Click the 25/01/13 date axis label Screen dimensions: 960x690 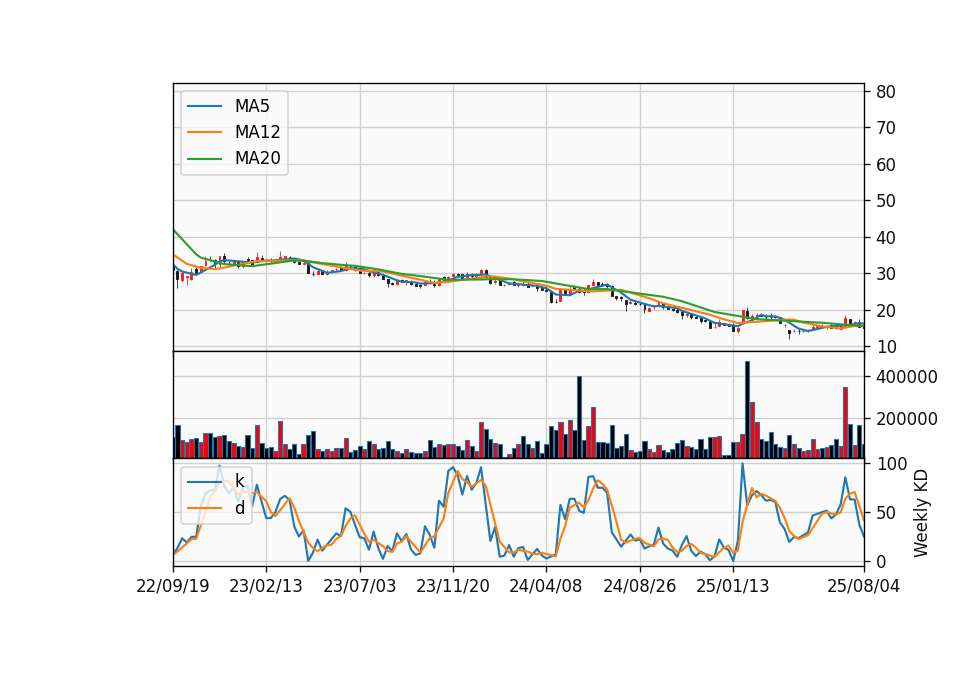tap(732, 586)
